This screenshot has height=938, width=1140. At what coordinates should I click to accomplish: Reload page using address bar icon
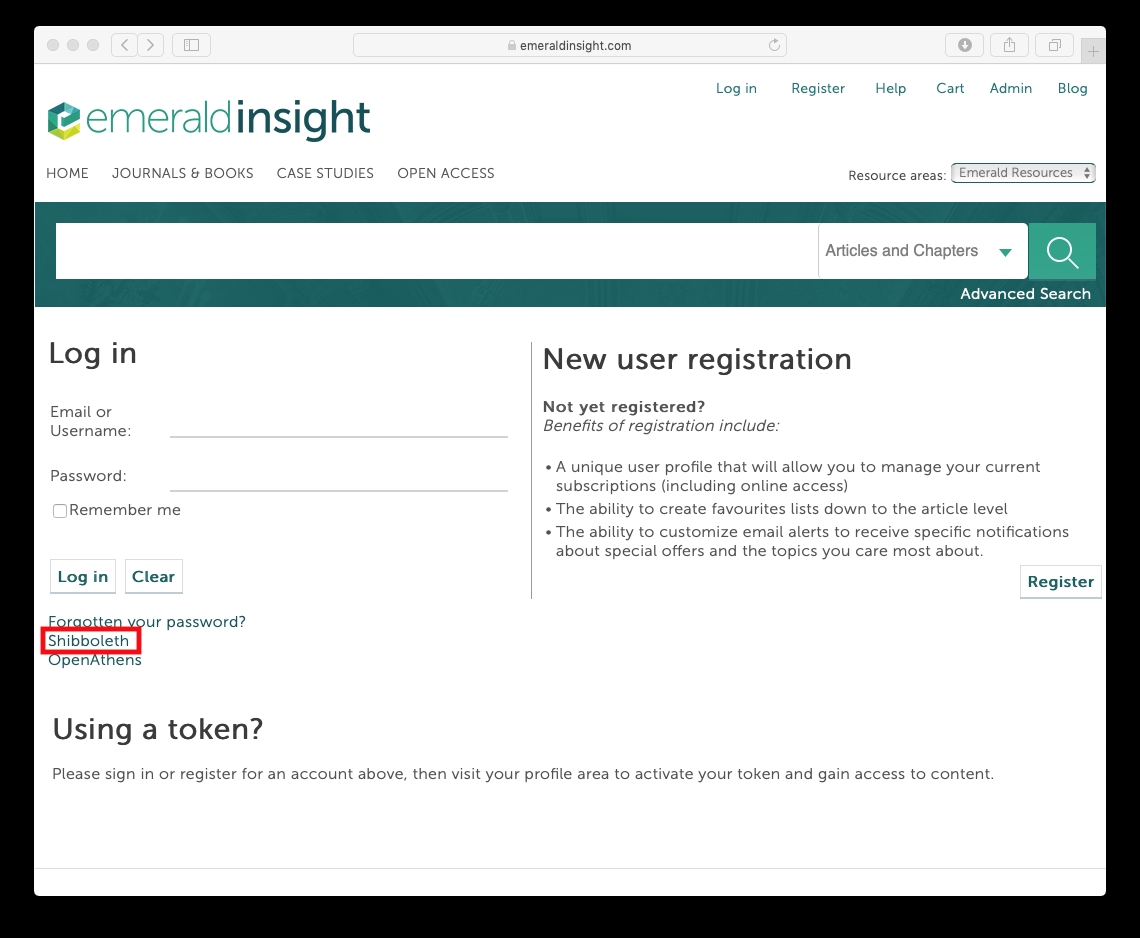pos(773,45)
